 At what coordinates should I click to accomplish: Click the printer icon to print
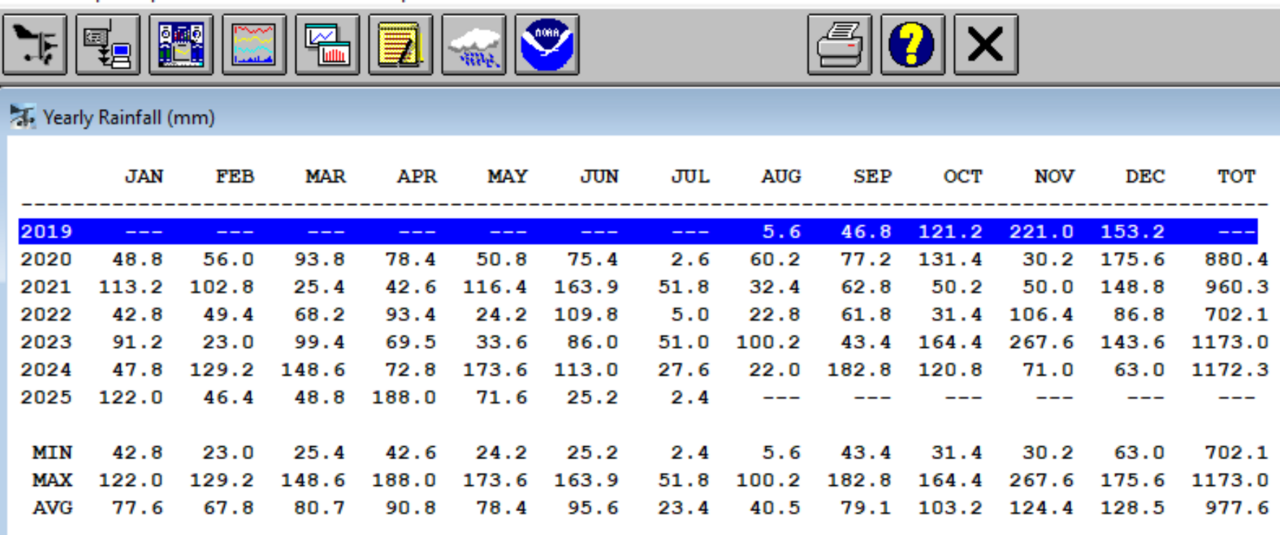[840, 45]
